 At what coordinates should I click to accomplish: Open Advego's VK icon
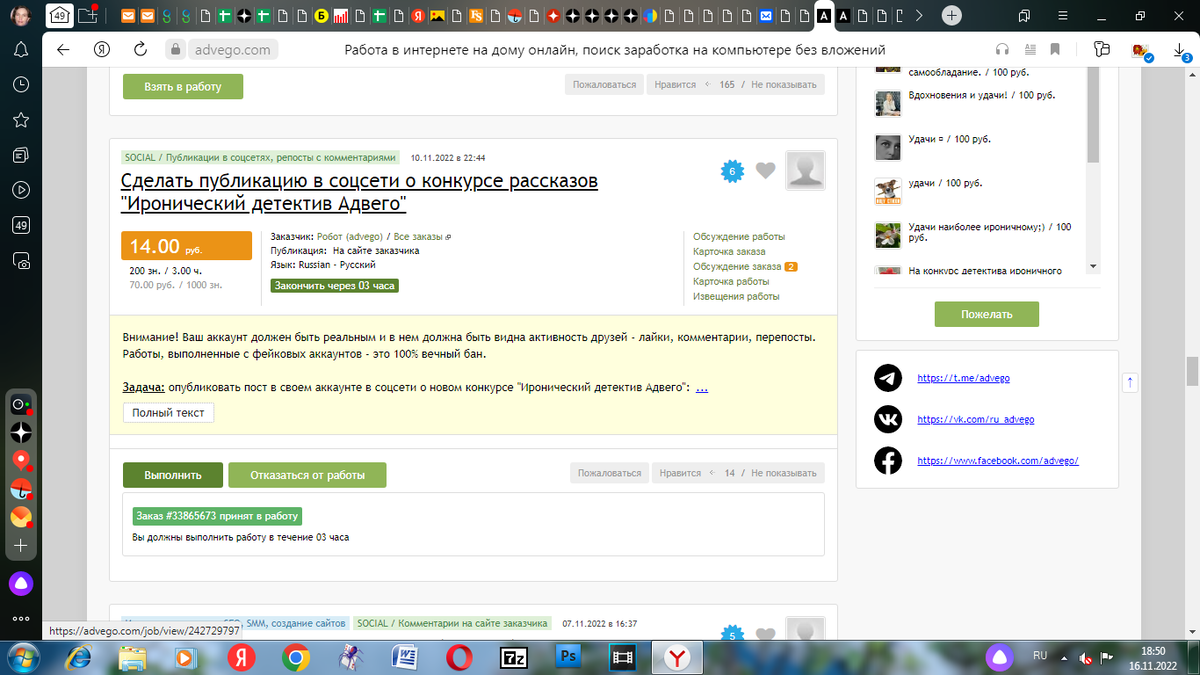point(888,419)
